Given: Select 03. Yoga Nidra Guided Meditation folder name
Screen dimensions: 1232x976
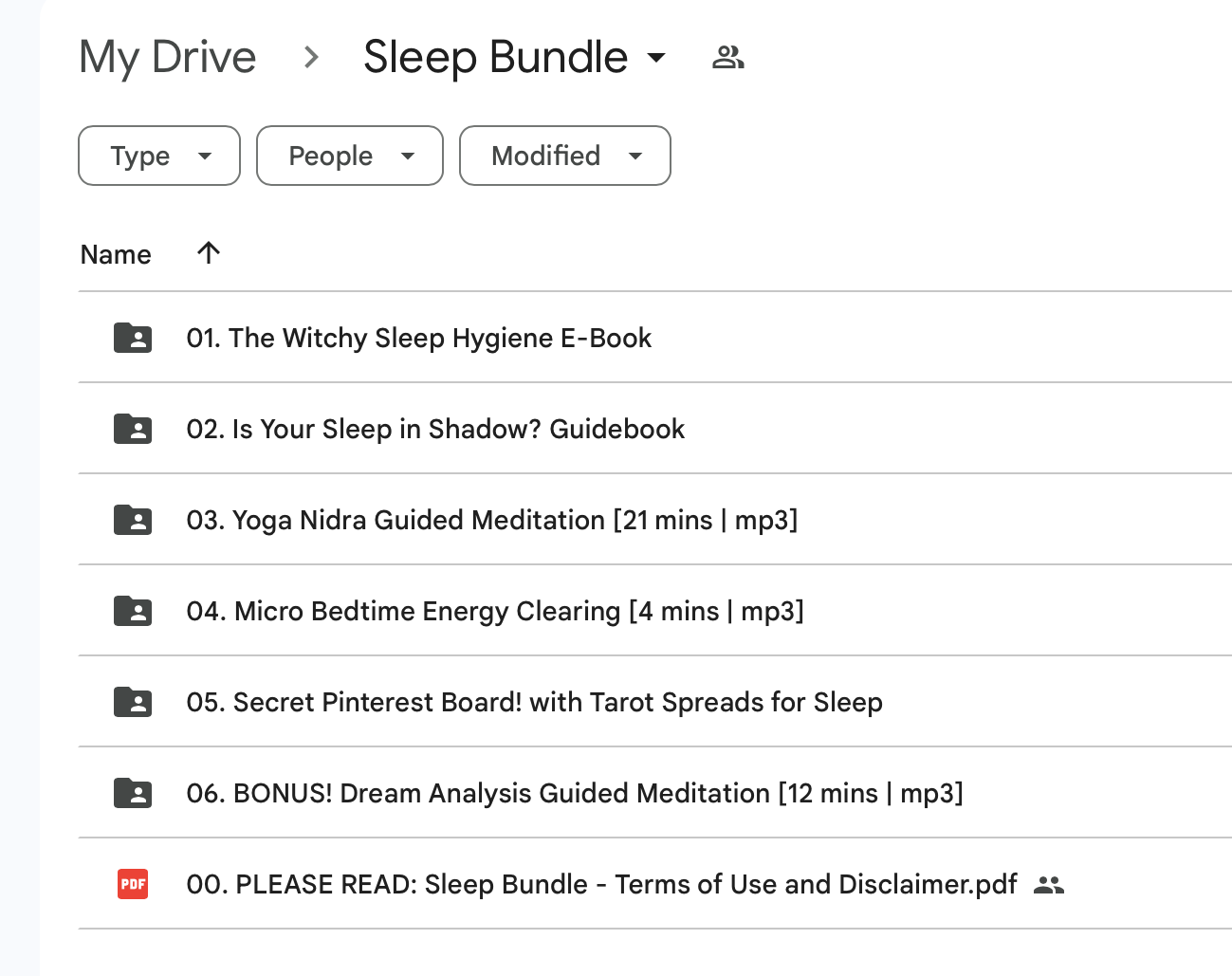Looking at the screenshot, I should click(x=491, y=520).
